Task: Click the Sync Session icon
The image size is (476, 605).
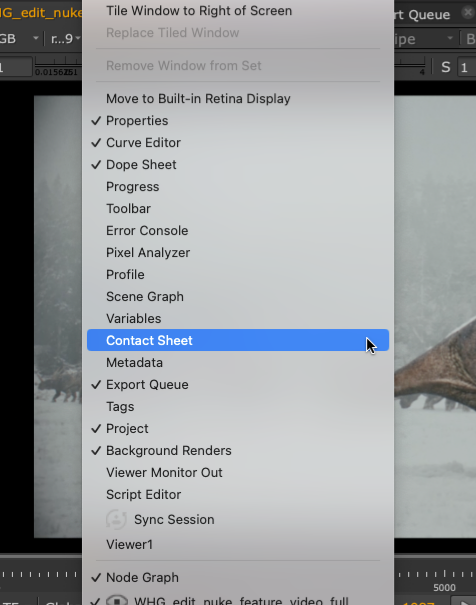Action: [116, 519]
